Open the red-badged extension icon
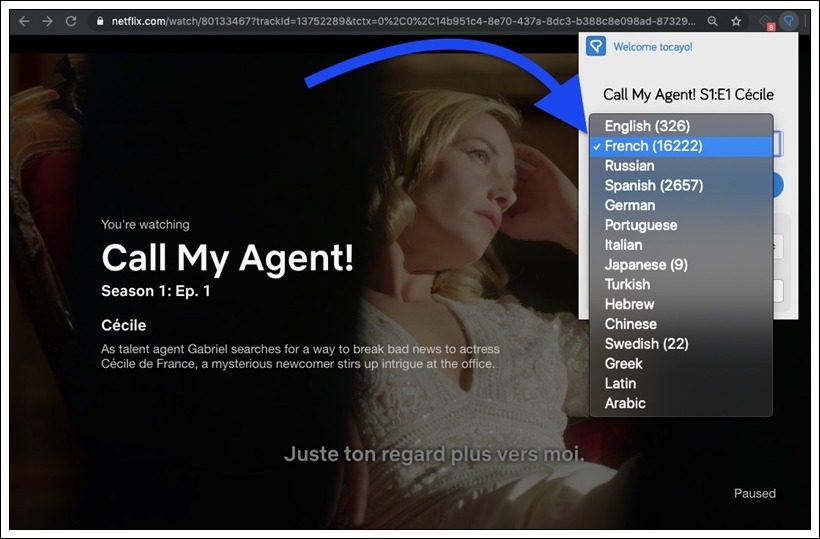The height and width of the screenshot is (539, 820). 767,21
